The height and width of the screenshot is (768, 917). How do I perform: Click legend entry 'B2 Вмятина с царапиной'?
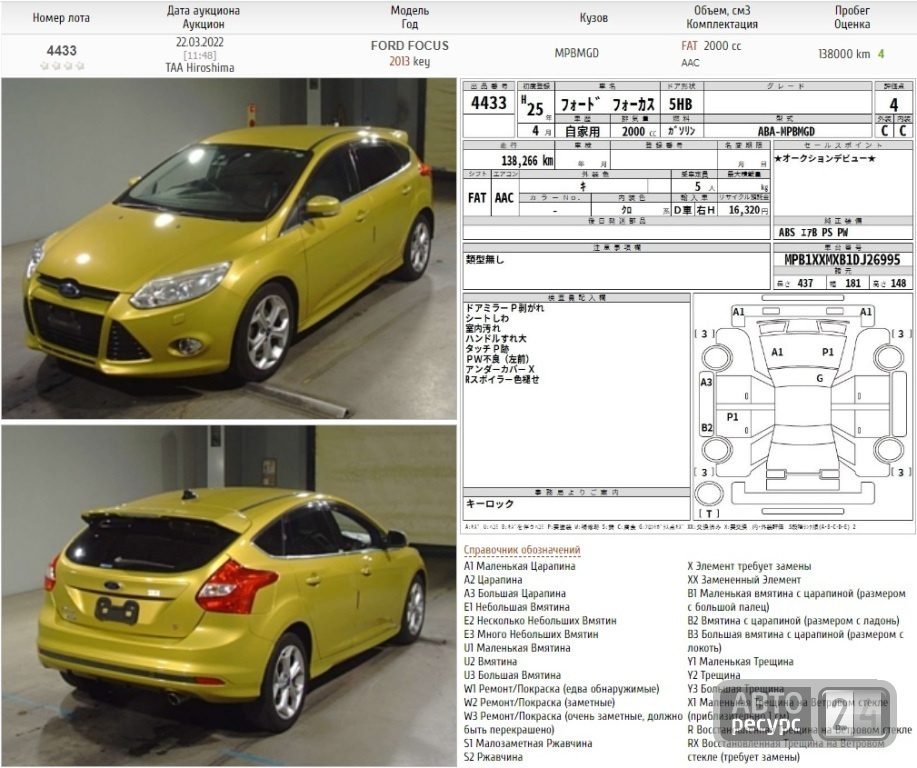[x=793, y=621]
